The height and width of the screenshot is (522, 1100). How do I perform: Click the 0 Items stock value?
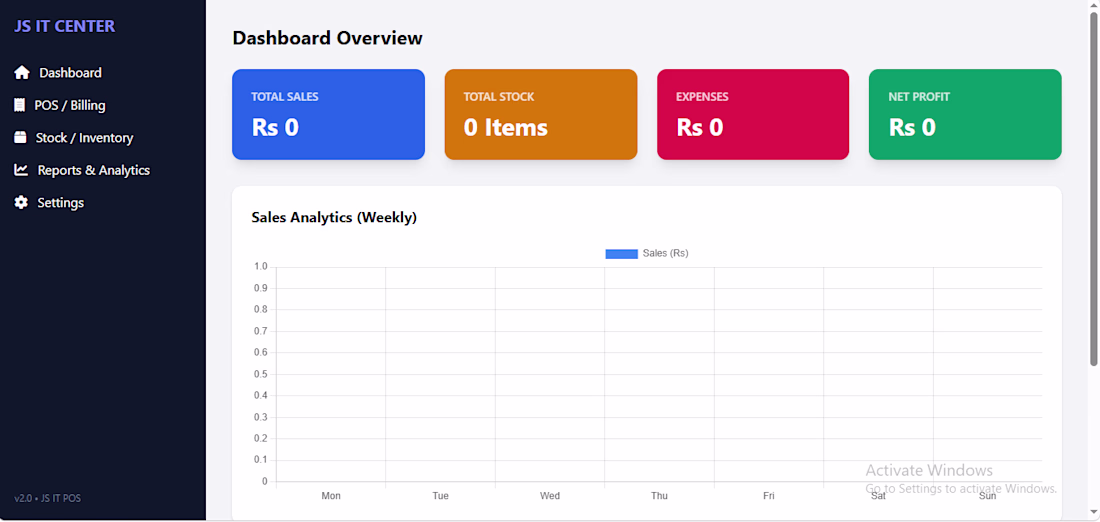506,127
